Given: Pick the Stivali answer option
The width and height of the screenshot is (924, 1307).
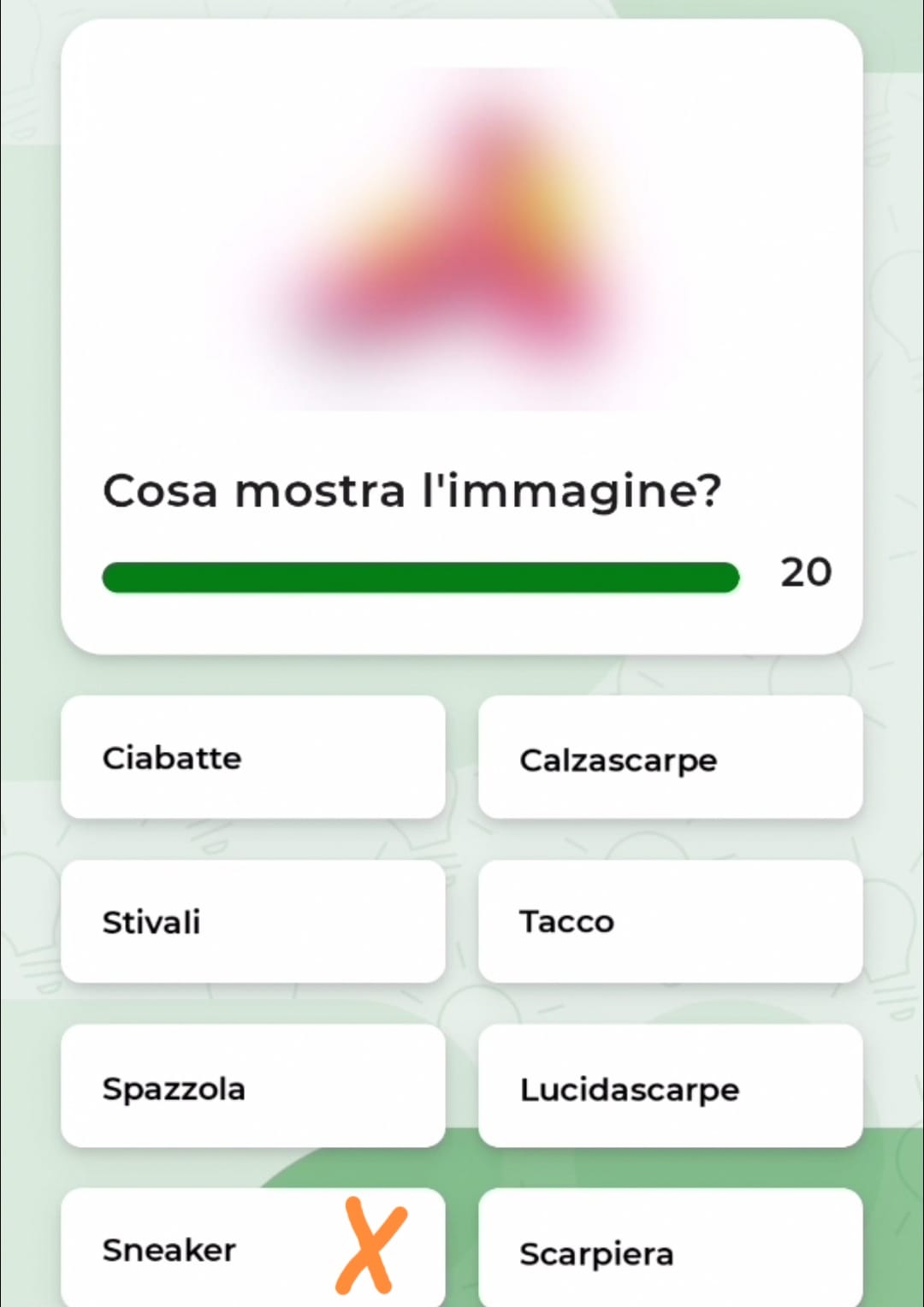Looking at the screenshot, I should pos(252,922).
